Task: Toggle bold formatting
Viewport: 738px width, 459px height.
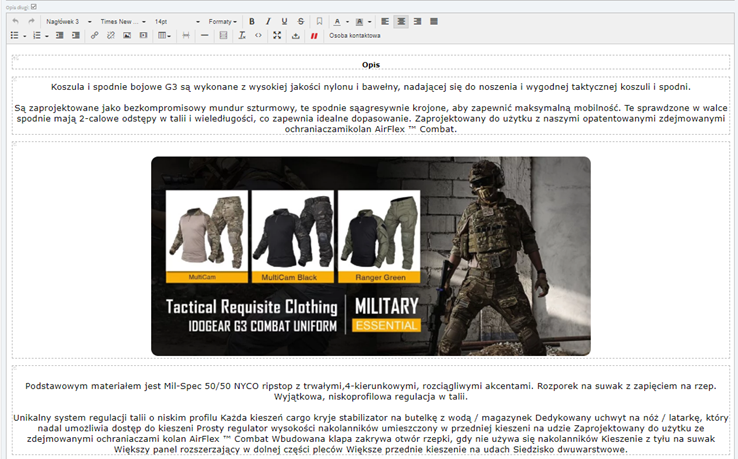Action: [252, 21]
